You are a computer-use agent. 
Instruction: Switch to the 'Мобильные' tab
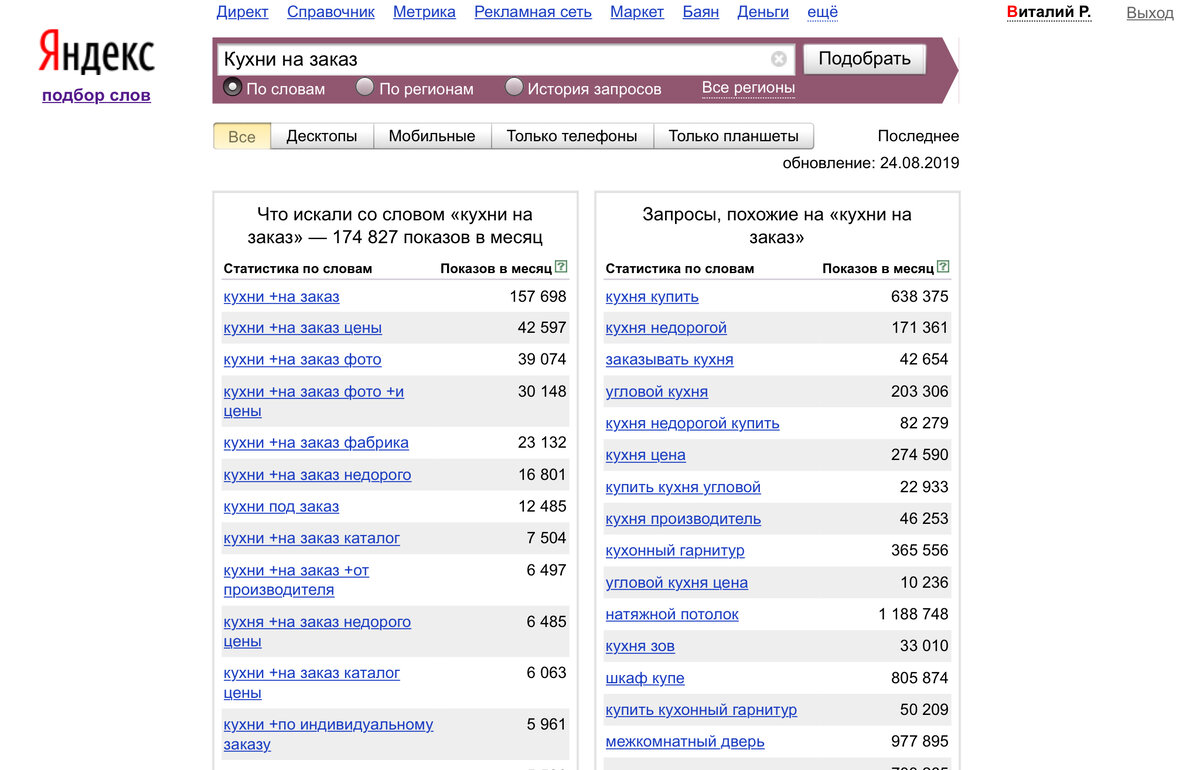pyautogui.click(x=432, y=136)
